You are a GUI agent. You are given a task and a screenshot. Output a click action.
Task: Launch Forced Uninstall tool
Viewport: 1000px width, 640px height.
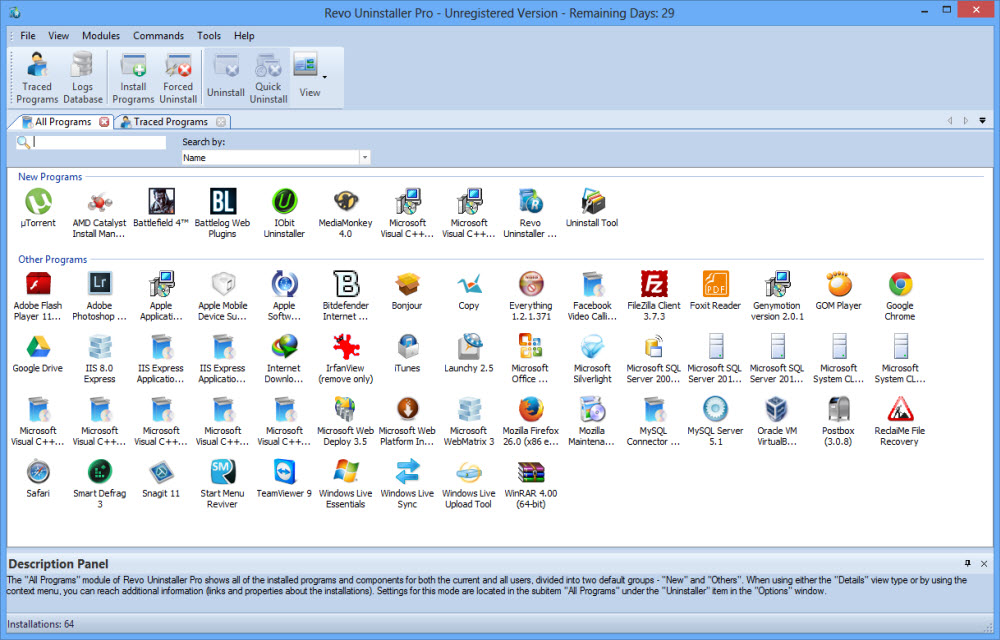click(178, 78)
